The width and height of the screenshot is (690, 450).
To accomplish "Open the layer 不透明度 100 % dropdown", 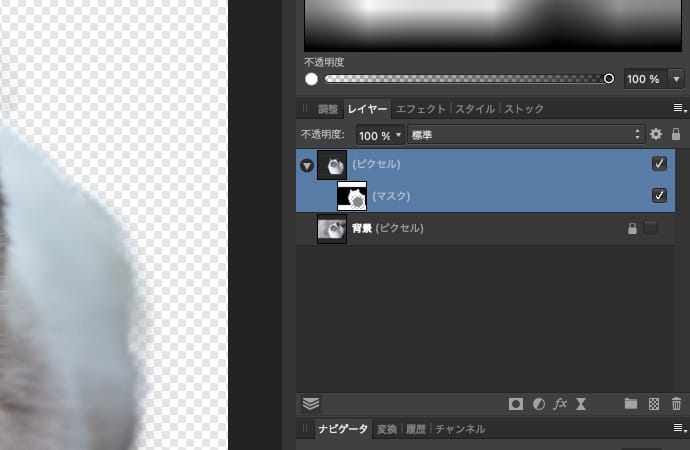I will (380, 134).
